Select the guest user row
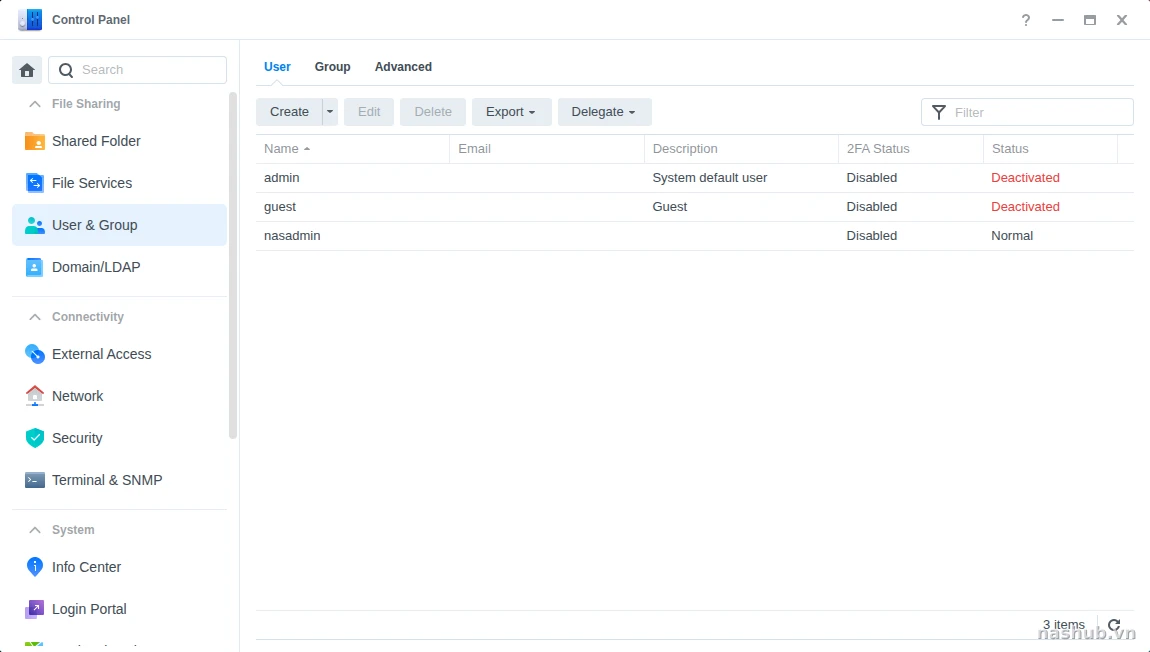 695,207
